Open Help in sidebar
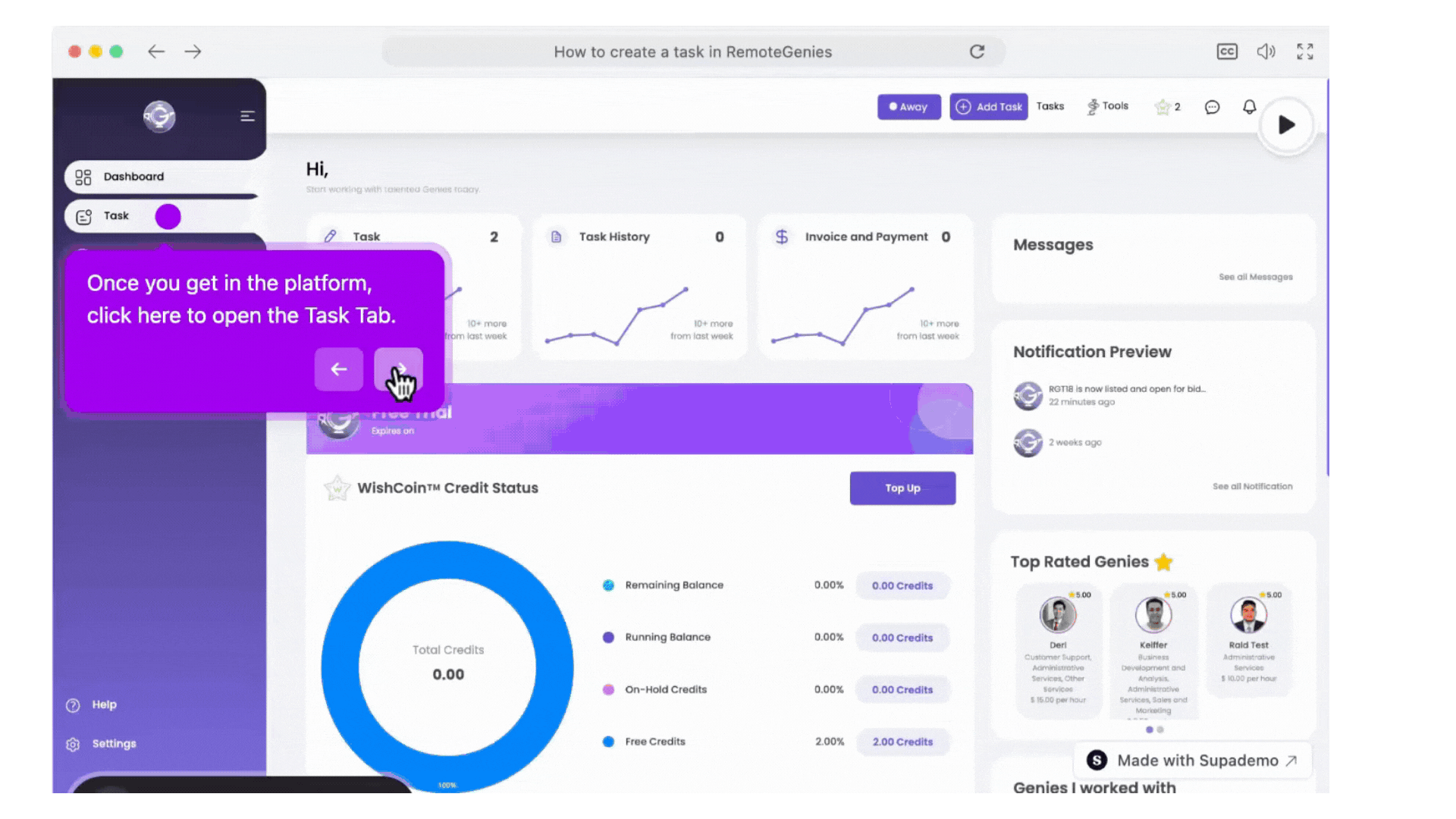This screenshot has width=1456, height=819. tap(92, 704)
